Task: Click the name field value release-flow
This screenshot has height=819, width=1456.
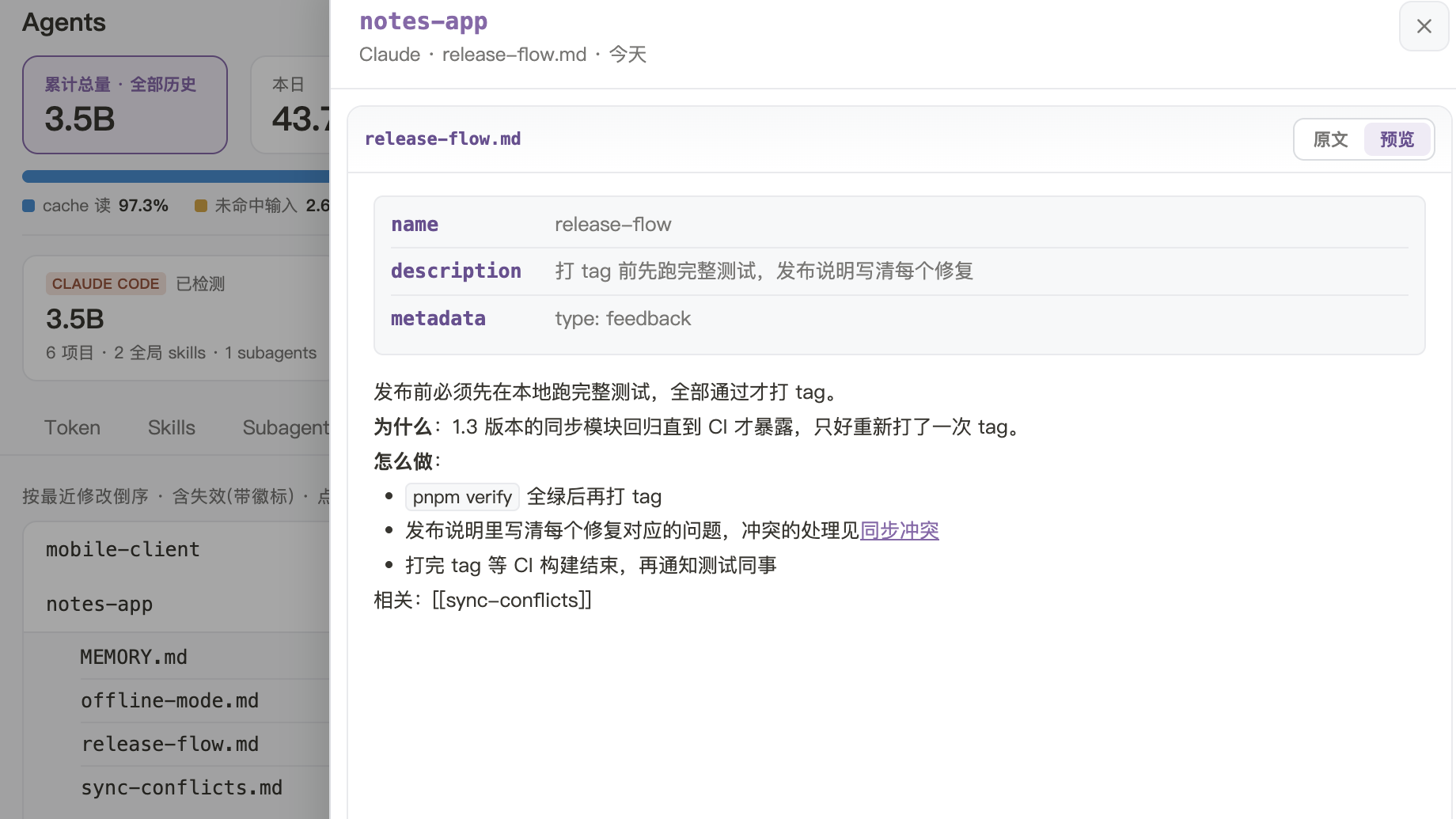Action: tap(612, 225)
